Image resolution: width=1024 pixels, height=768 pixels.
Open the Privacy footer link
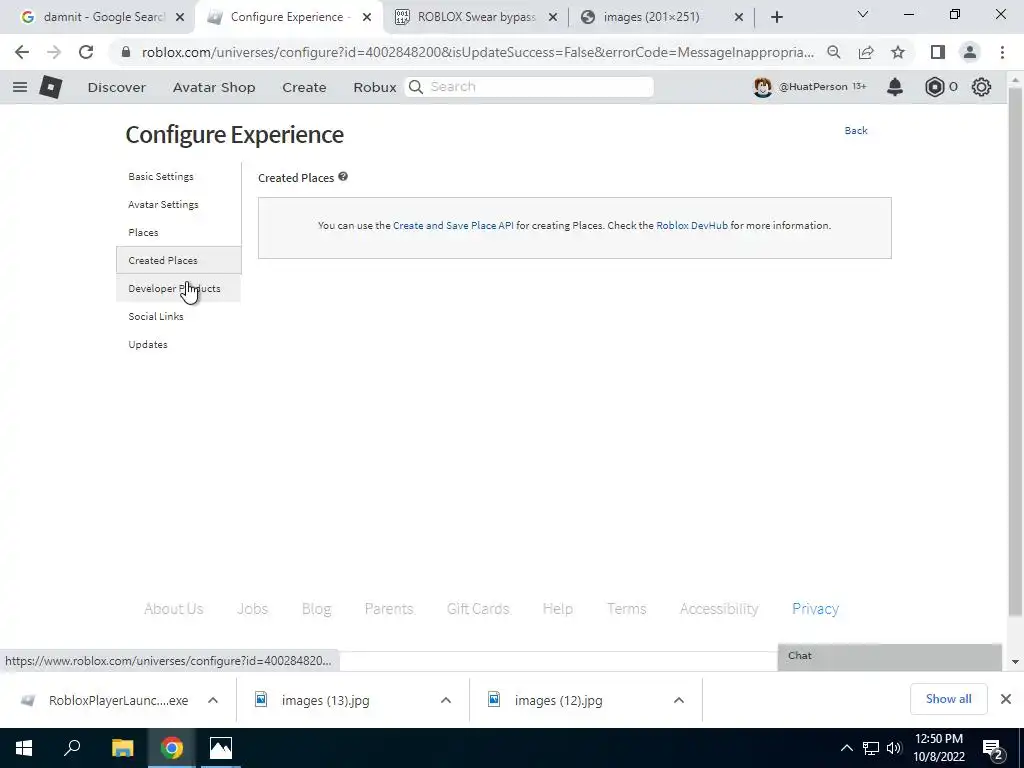pos(815,609)
